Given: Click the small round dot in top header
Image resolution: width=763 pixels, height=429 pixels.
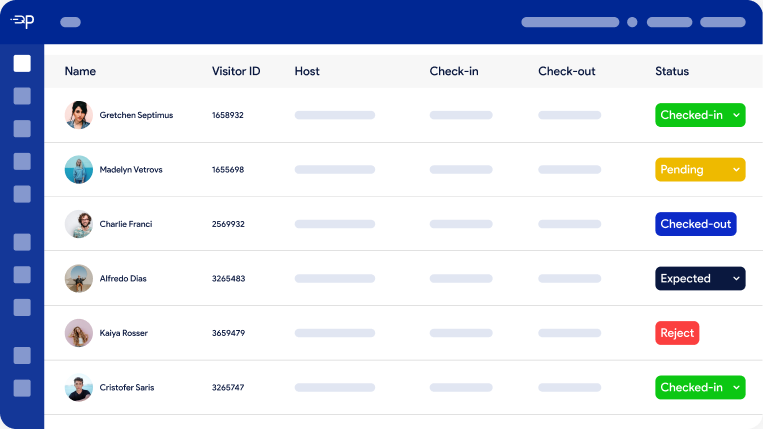Looking at the screenshot, I should tap(632, 22).
